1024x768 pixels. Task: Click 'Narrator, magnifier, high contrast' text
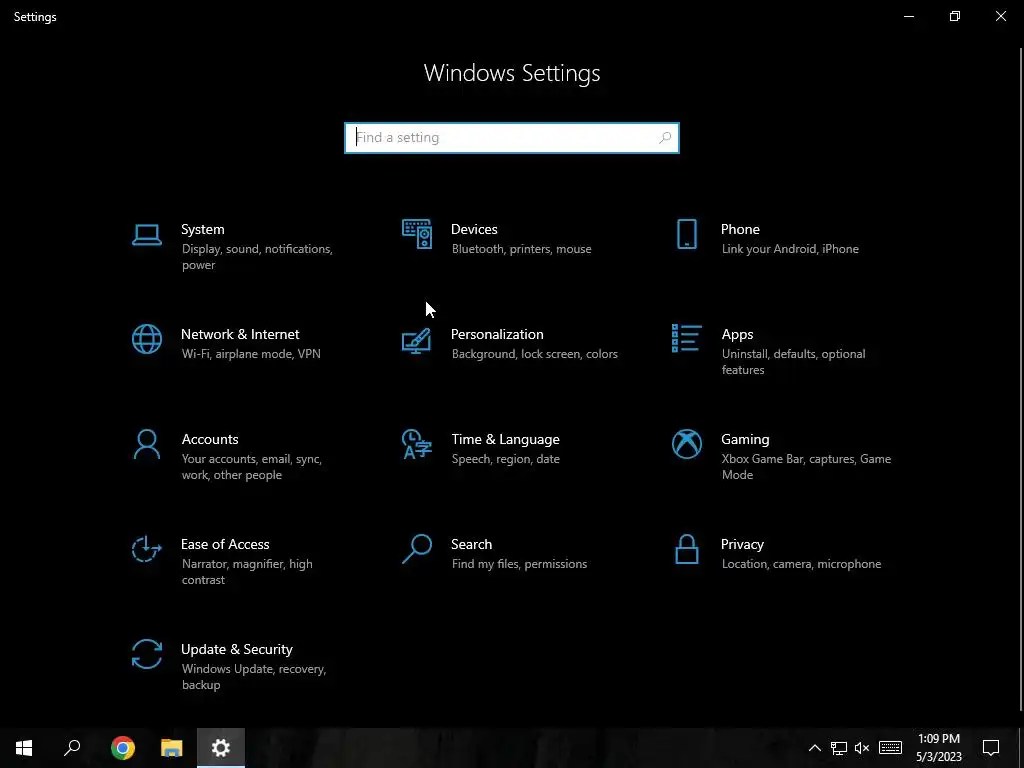click(247, 572)
